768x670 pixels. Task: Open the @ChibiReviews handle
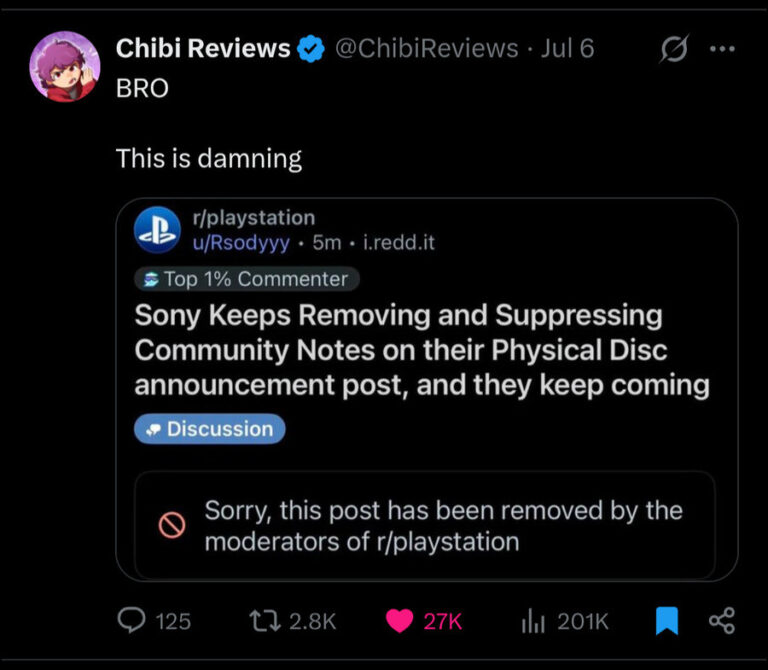(x=427, y=48)
